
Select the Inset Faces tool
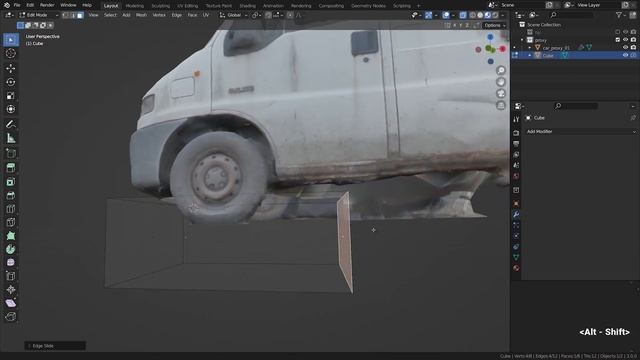[11, 182]
